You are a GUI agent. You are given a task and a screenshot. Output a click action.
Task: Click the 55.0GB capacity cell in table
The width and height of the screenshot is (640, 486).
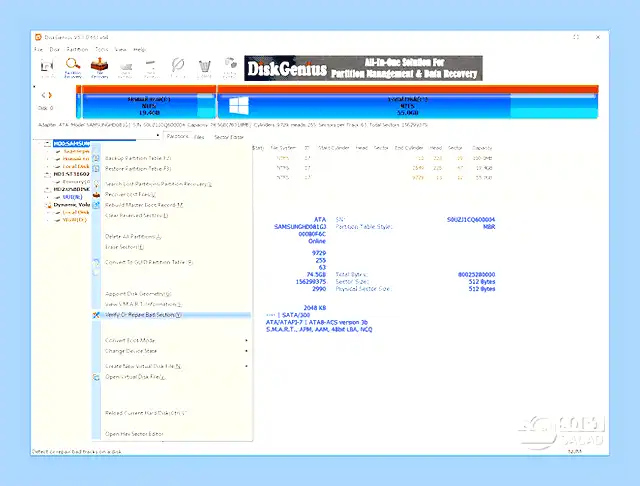[x=484, y=178]
